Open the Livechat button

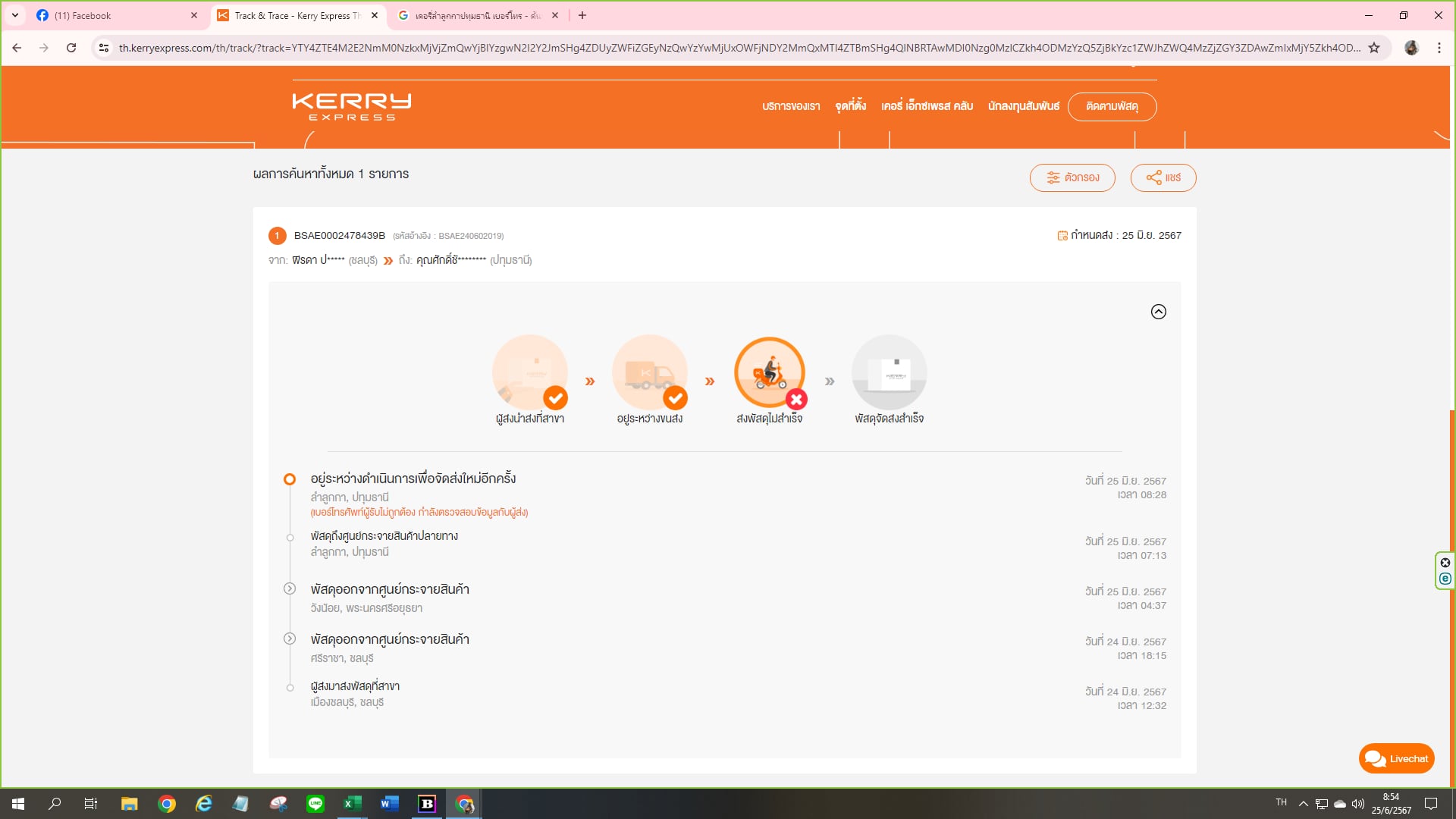tap(1396, 758)
